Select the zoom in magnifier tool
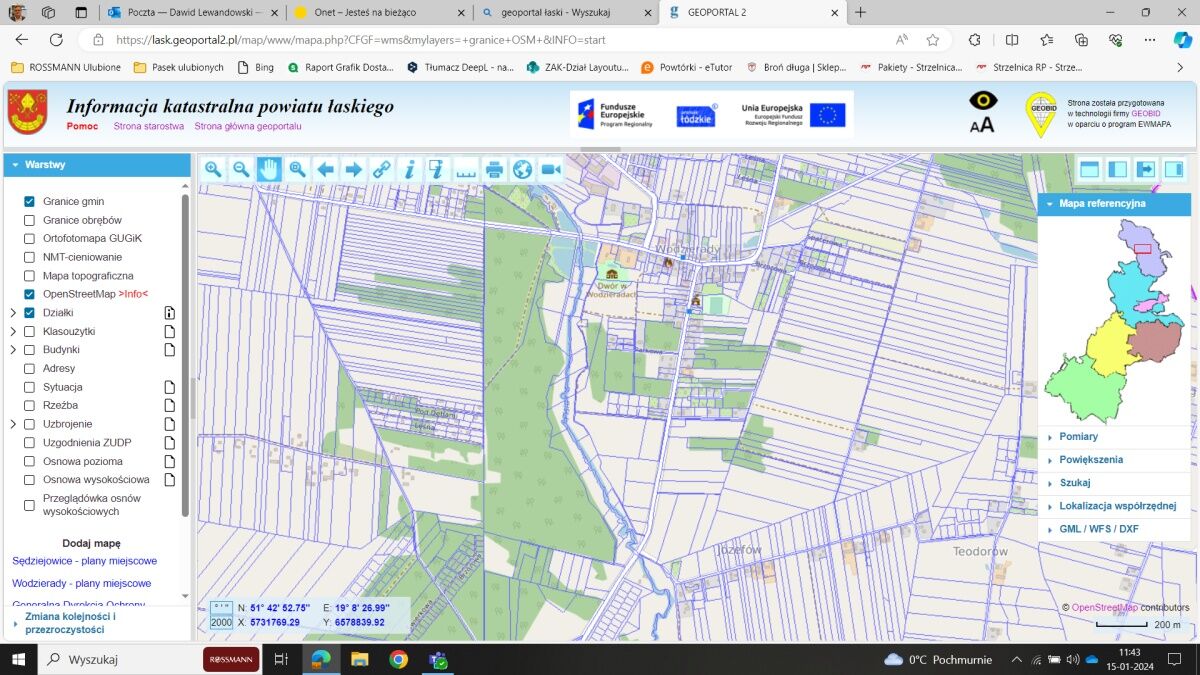The image size is (1200, 675). 213,170
